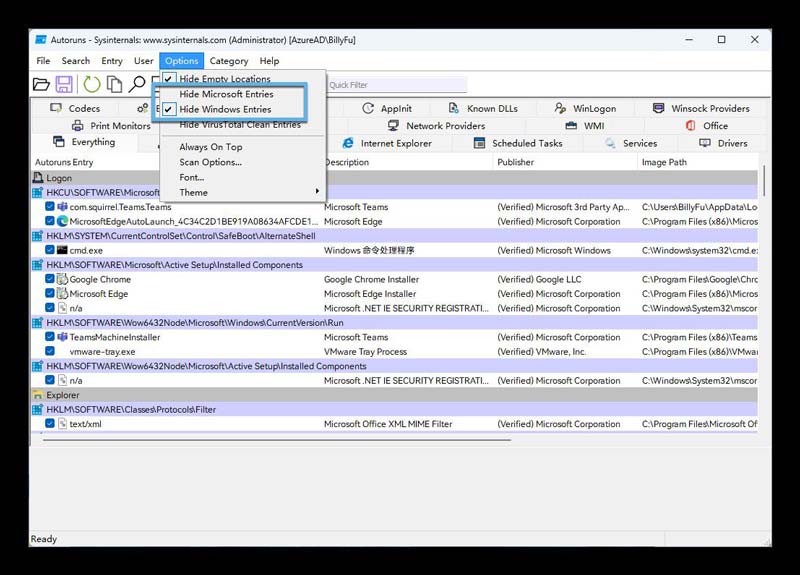Viewport: 800px width, 575px height.
Task: Click the Explorer section folder icon
Action: coord(38,395)
